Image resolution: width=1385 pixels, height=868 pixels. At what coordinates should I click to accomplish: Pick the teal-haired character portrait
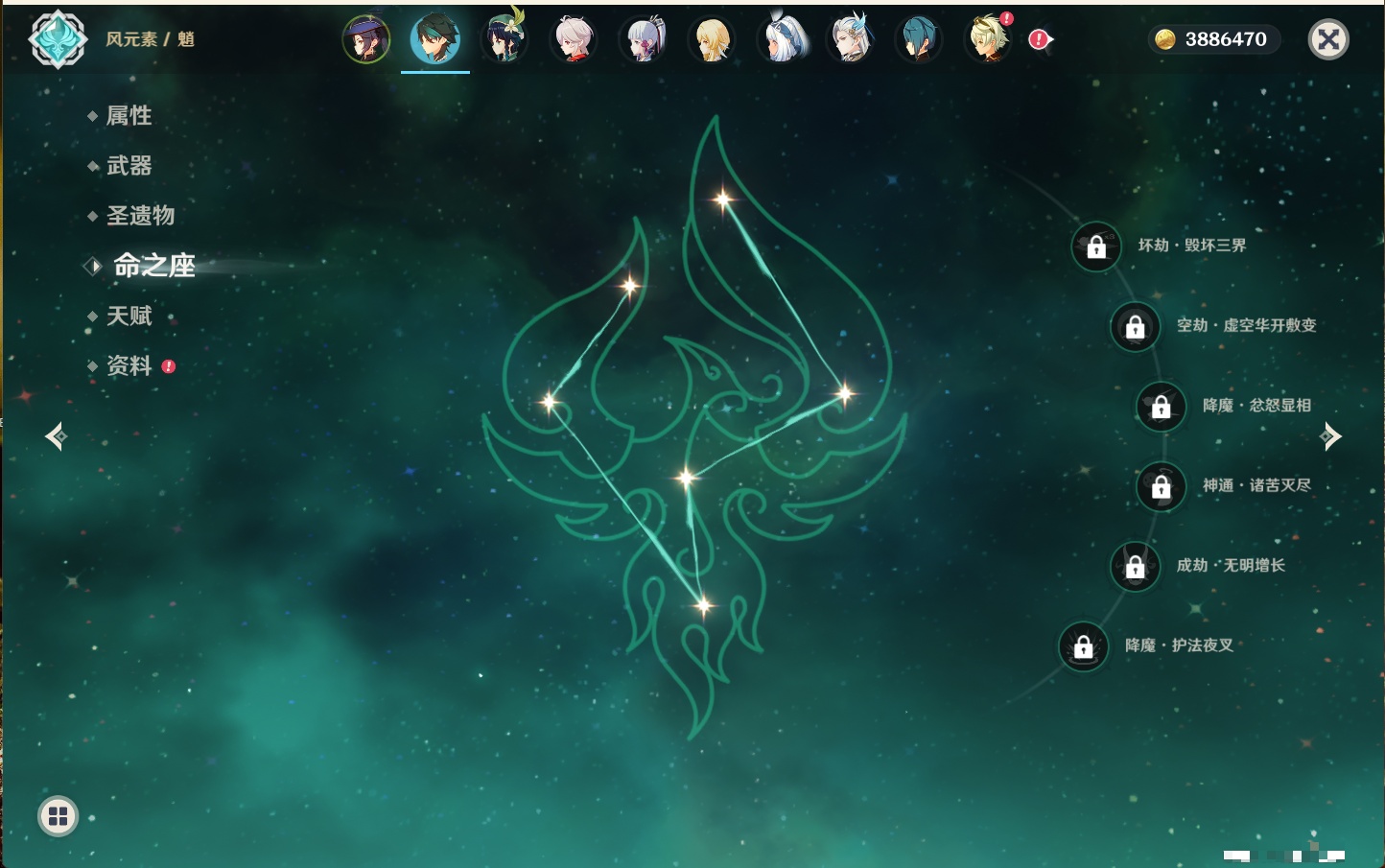pyautogui.click(x=919, y=39)
